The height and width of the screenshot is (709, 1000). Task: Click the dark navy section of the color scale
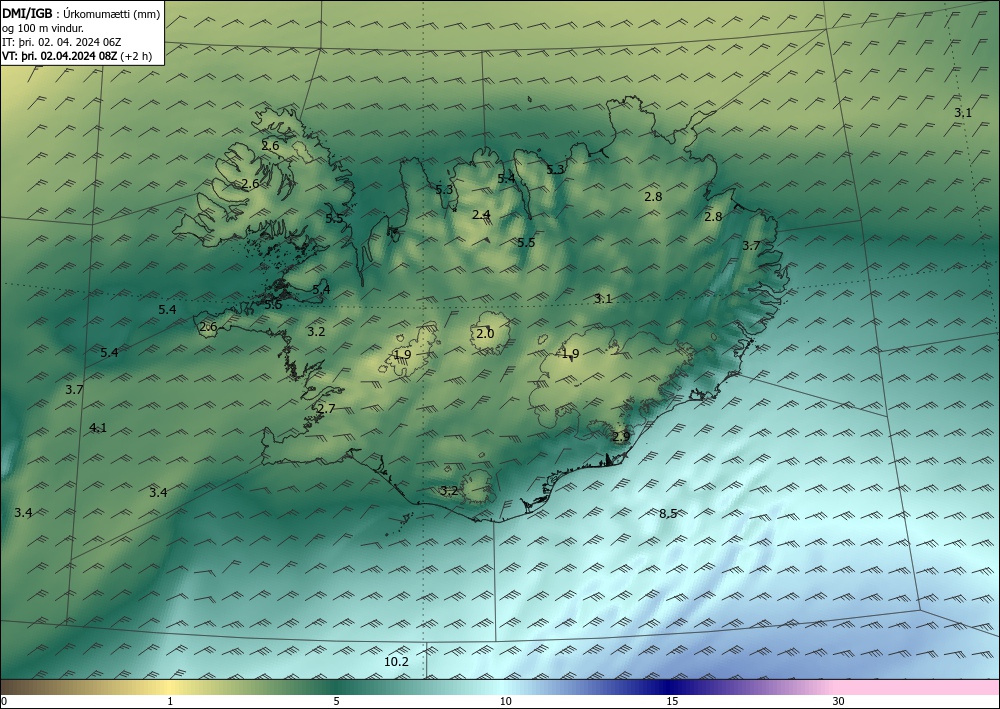[668, 687]
